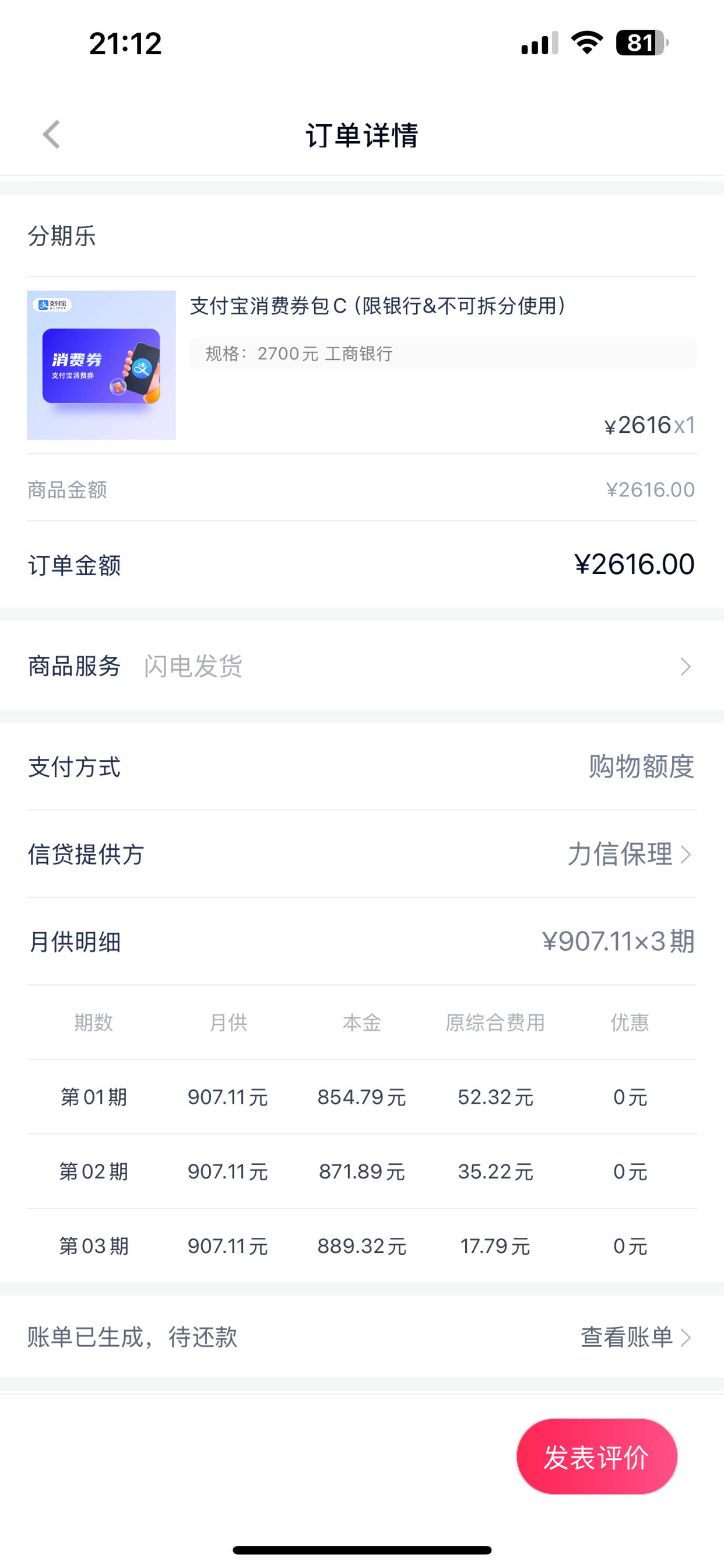
Task: Tap the Wi-Fi status icon
Action: coord(587,43)
